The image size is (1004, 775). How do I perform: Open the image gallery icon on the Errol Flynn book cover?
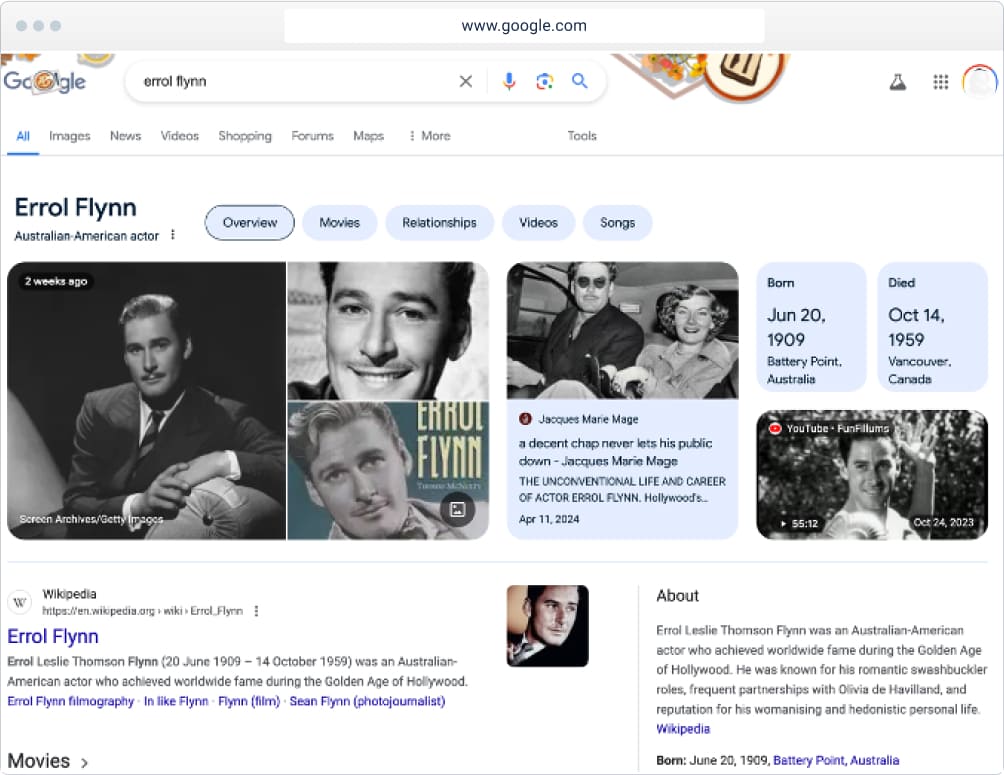[x=457, y=510]
